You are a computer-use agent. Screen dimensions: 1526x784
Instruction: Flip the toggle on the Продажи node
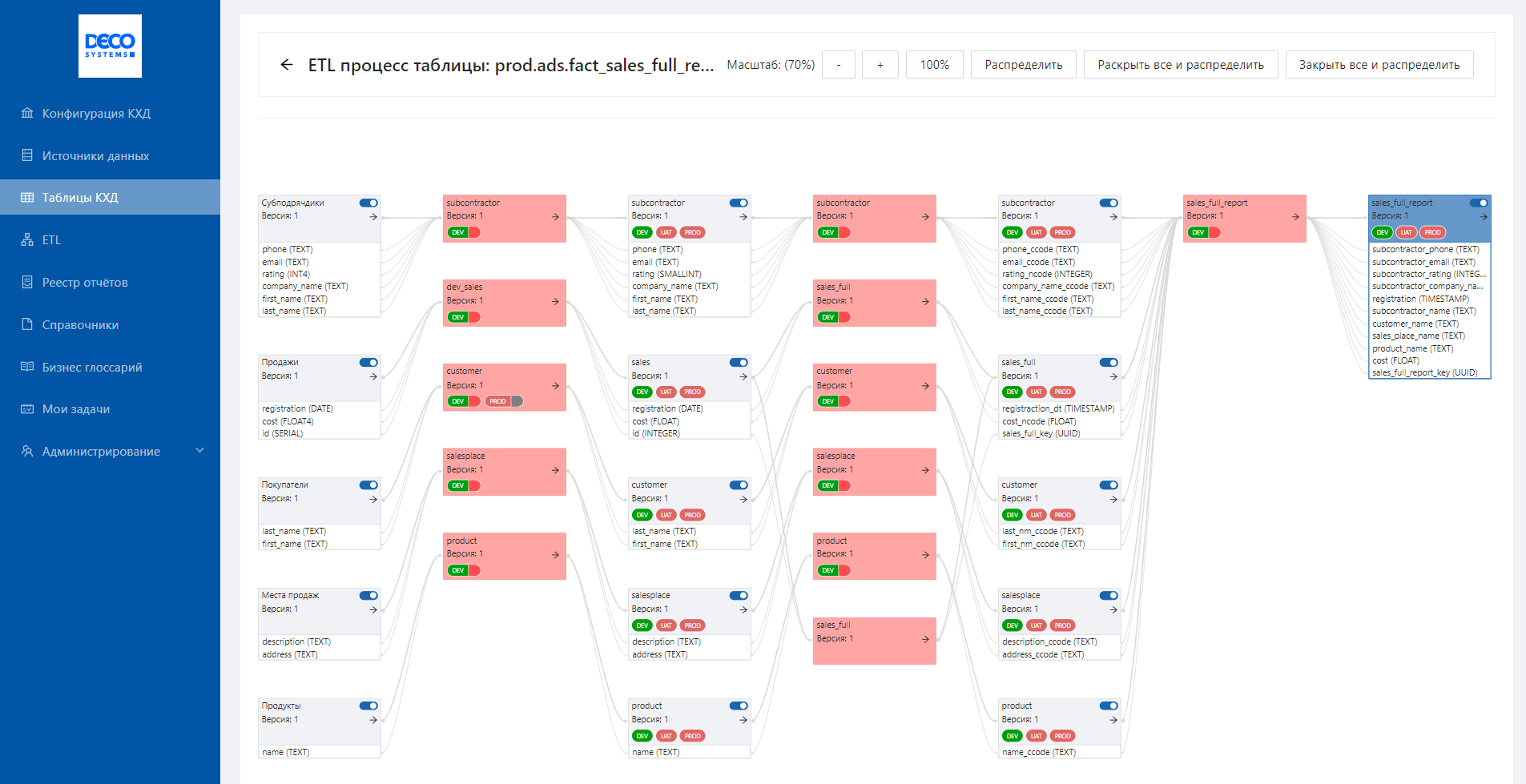[369, 362]
